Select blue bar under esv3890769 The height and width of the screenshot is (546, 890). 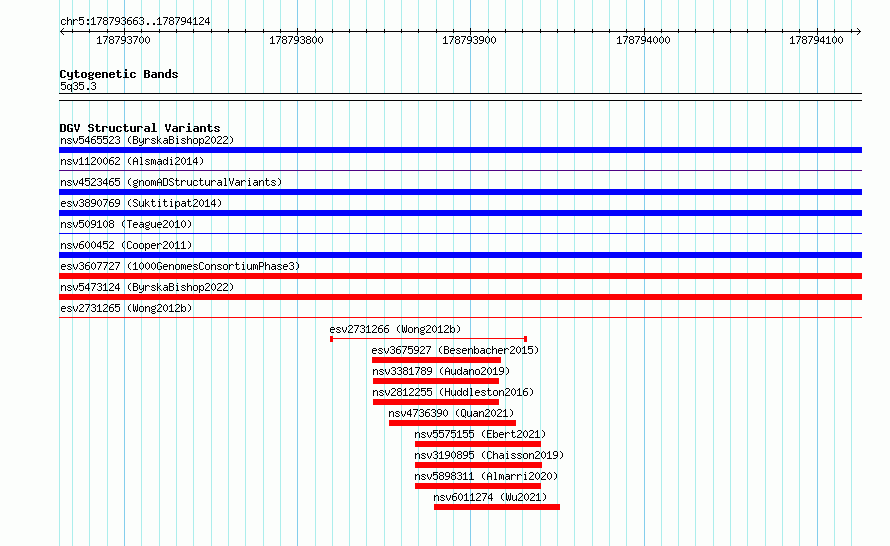coord(460,213)
